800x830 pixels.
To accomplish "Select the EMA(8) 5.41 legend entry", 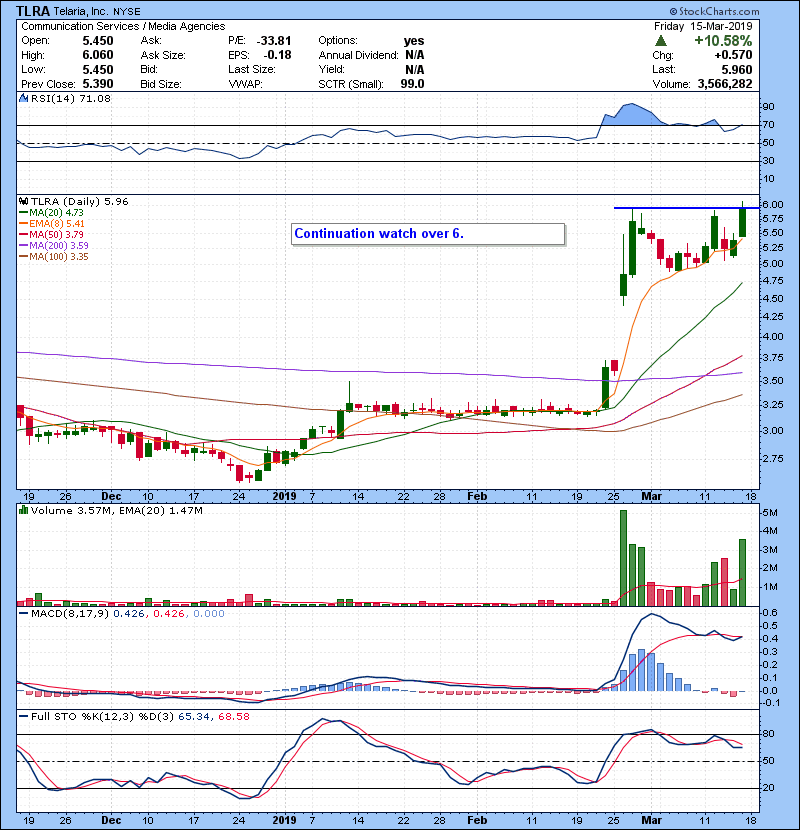I will click(52, 223).
